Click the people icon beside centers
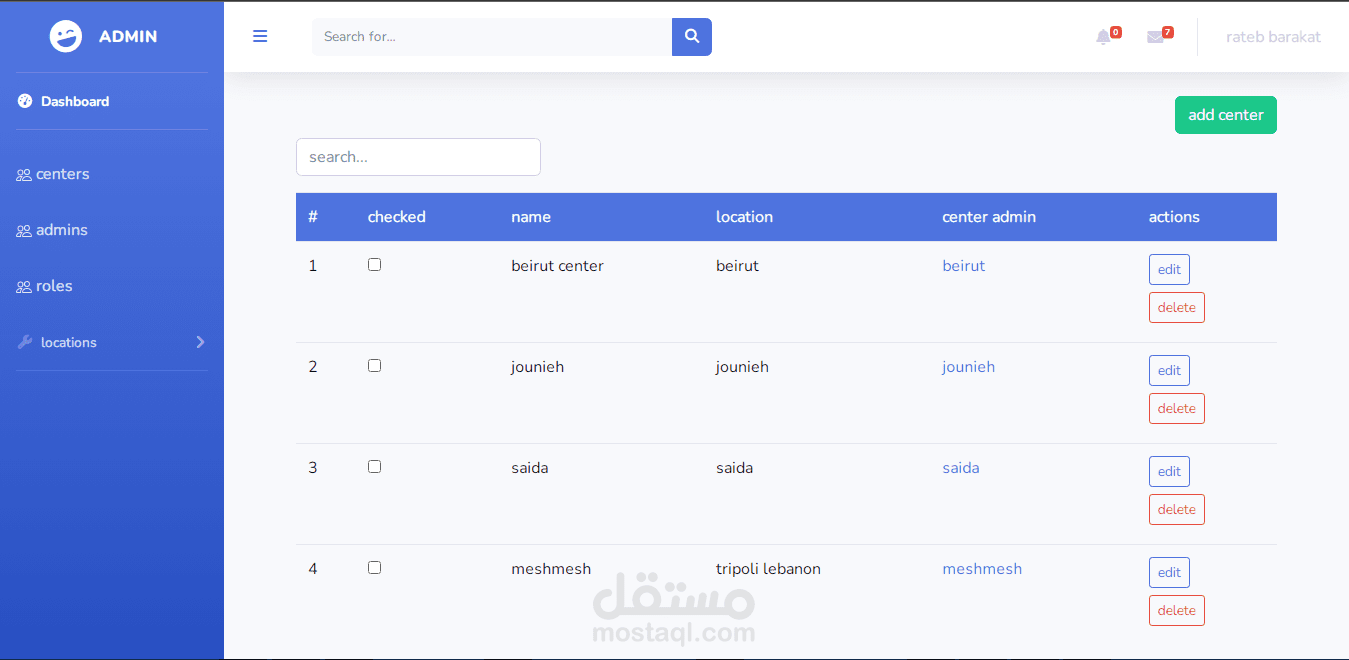Viewport: 1349px width, 660px height. point(24,175)
